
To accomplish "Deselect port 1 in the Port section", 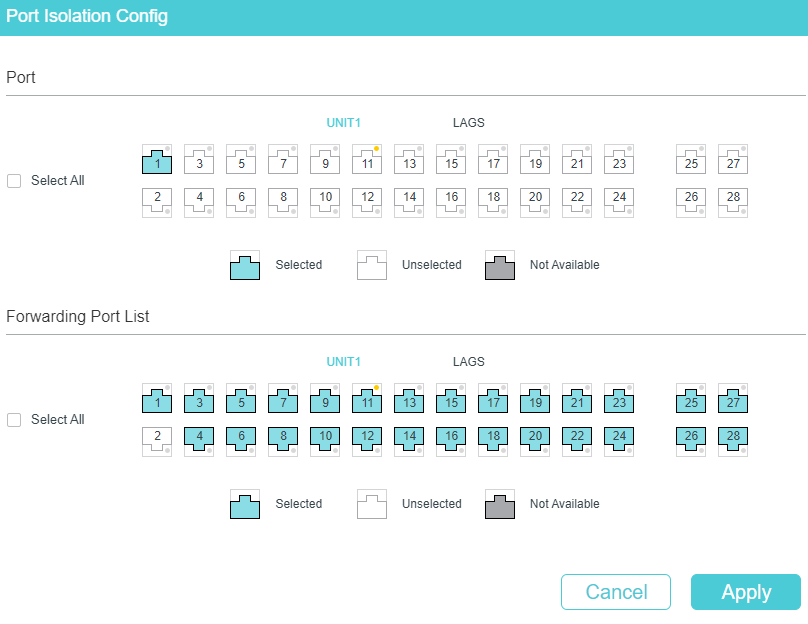I will pyautogui.click(x=157, y=160).
